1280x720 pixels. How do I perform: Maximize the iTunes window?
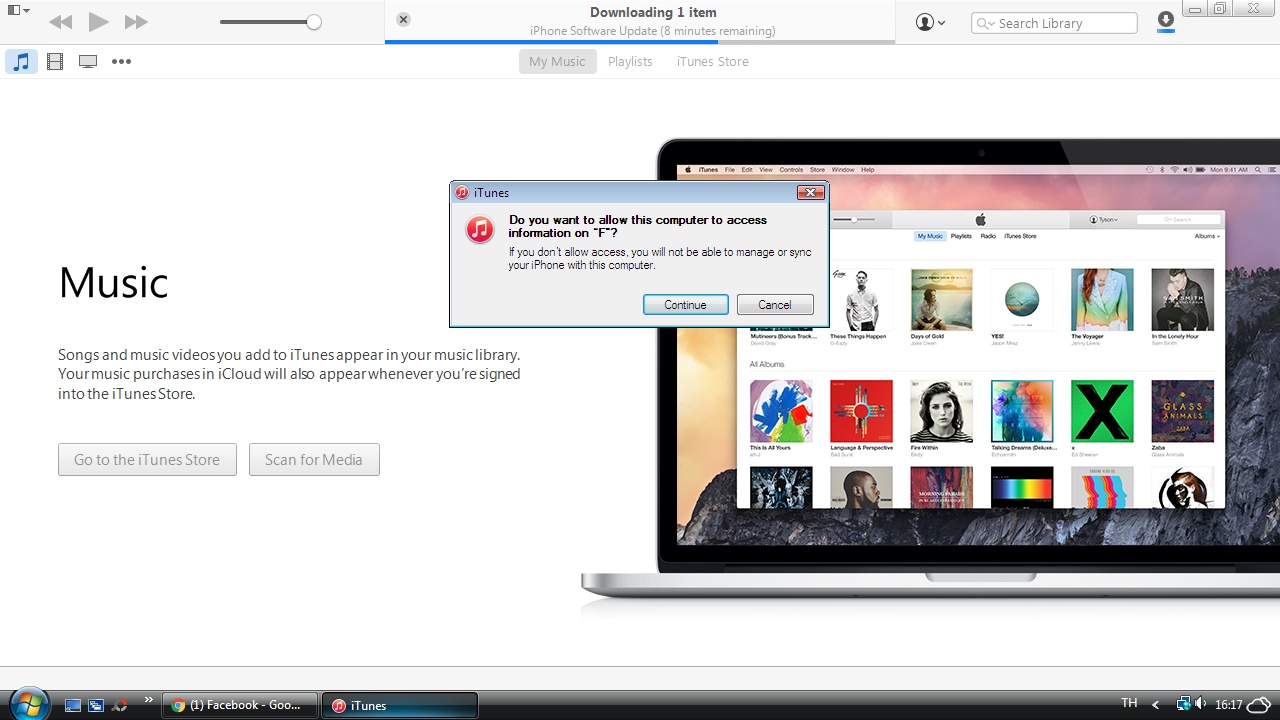click(1220, 9)
